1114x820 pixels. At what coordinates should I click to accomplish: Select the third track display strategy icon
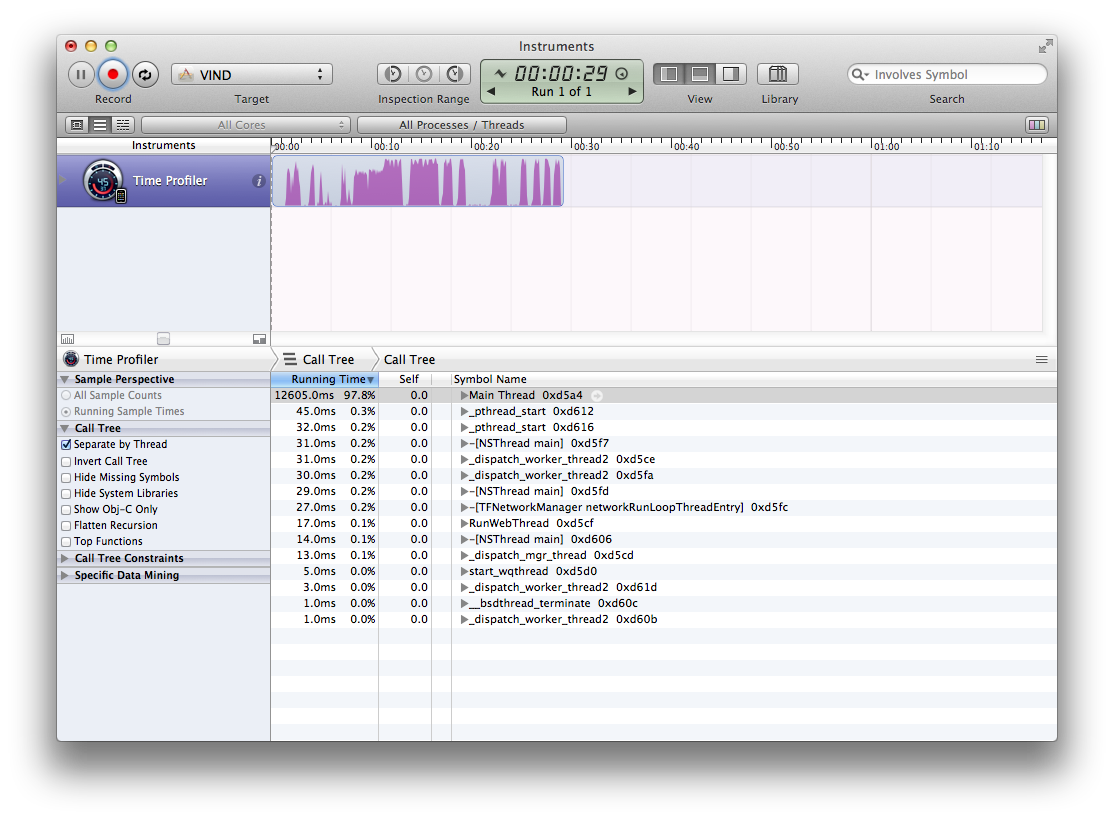pyautogui.click(x=123, y=125)
